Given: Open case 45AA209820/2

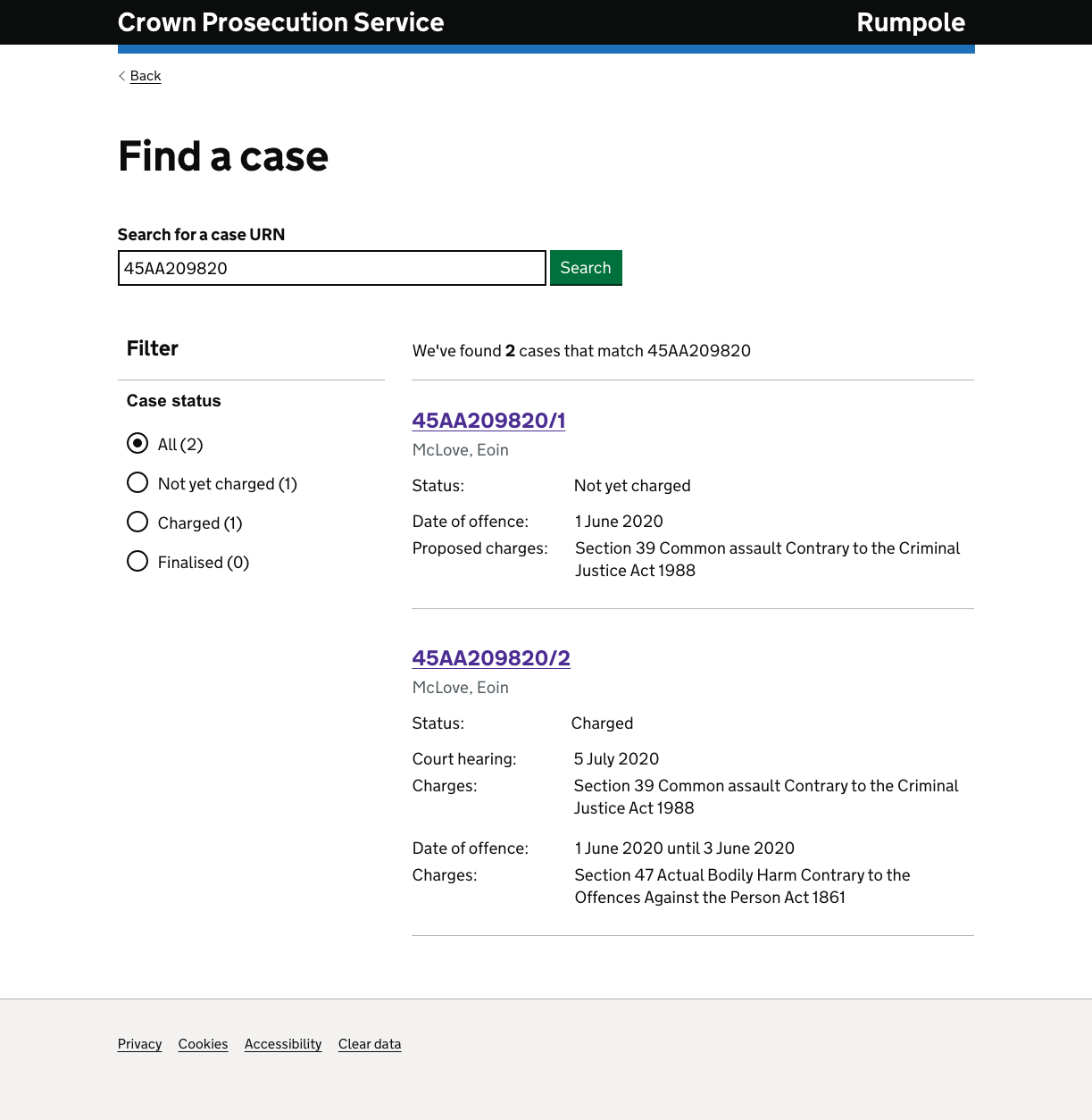Looking at the screenshot, I should coord(491,658).
